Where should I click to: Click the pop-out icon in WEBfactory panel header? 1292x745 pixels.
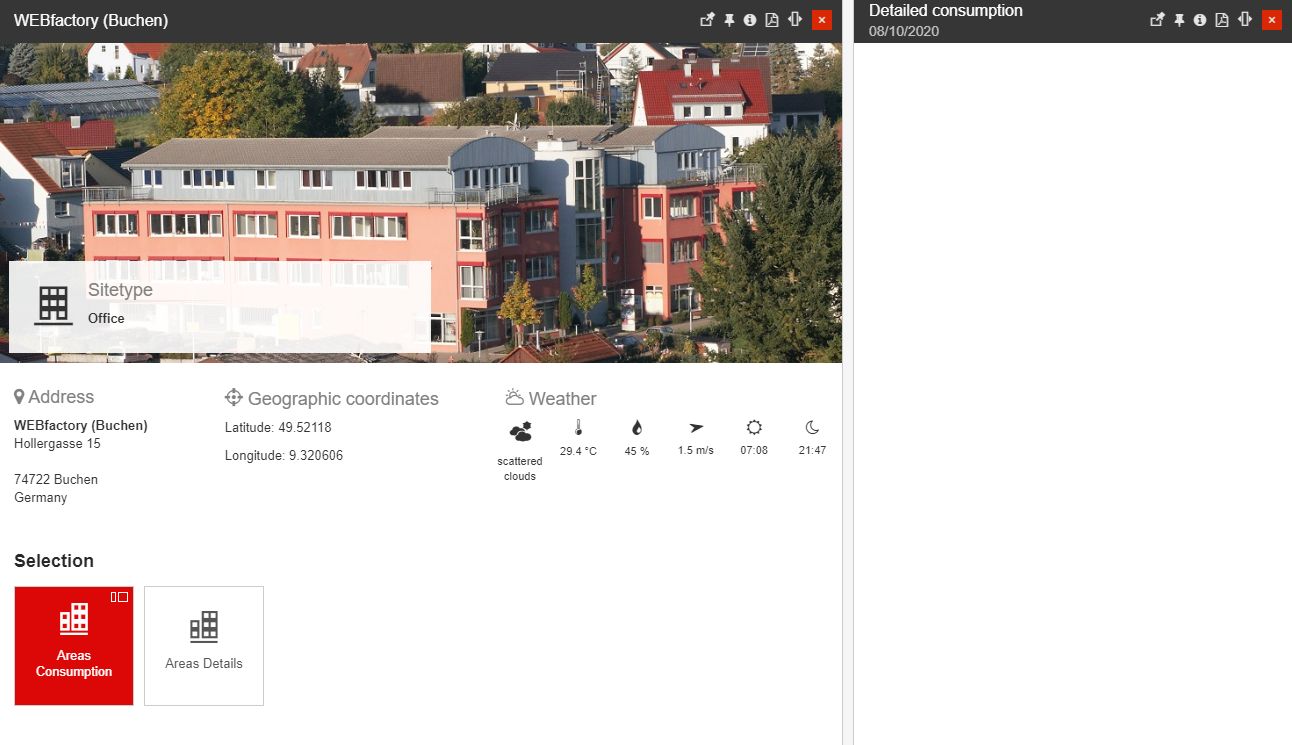pyautogui.click(x=707, y=20)
